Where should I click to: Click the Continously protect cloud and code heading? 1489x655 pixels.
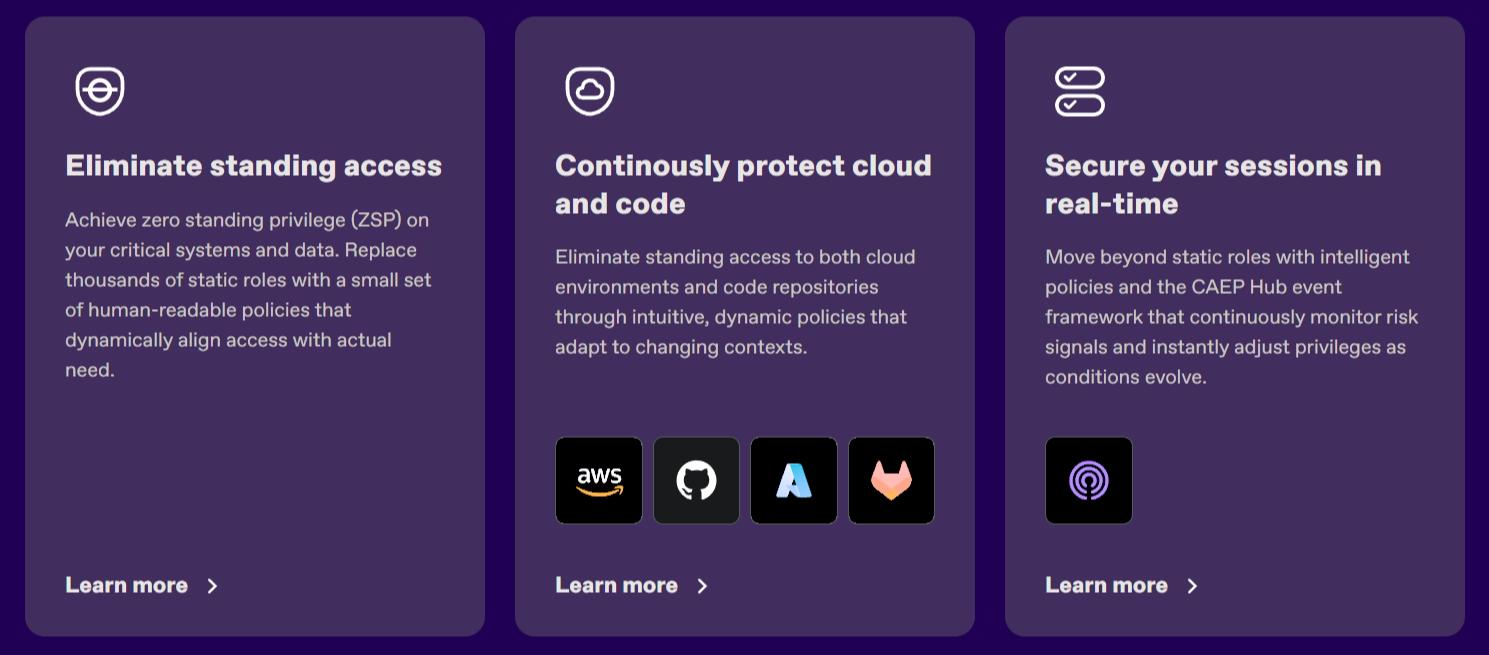(x=743, y=184)
